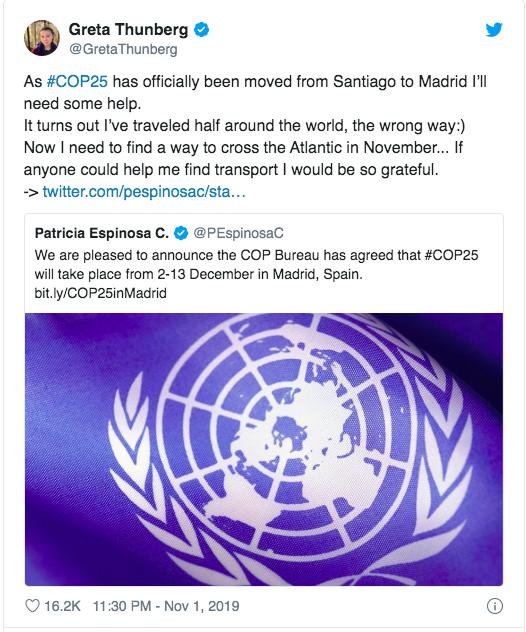Click Greta Thunberg's verified badge
This screenshot has height=632, width=526.
(202, 30)
